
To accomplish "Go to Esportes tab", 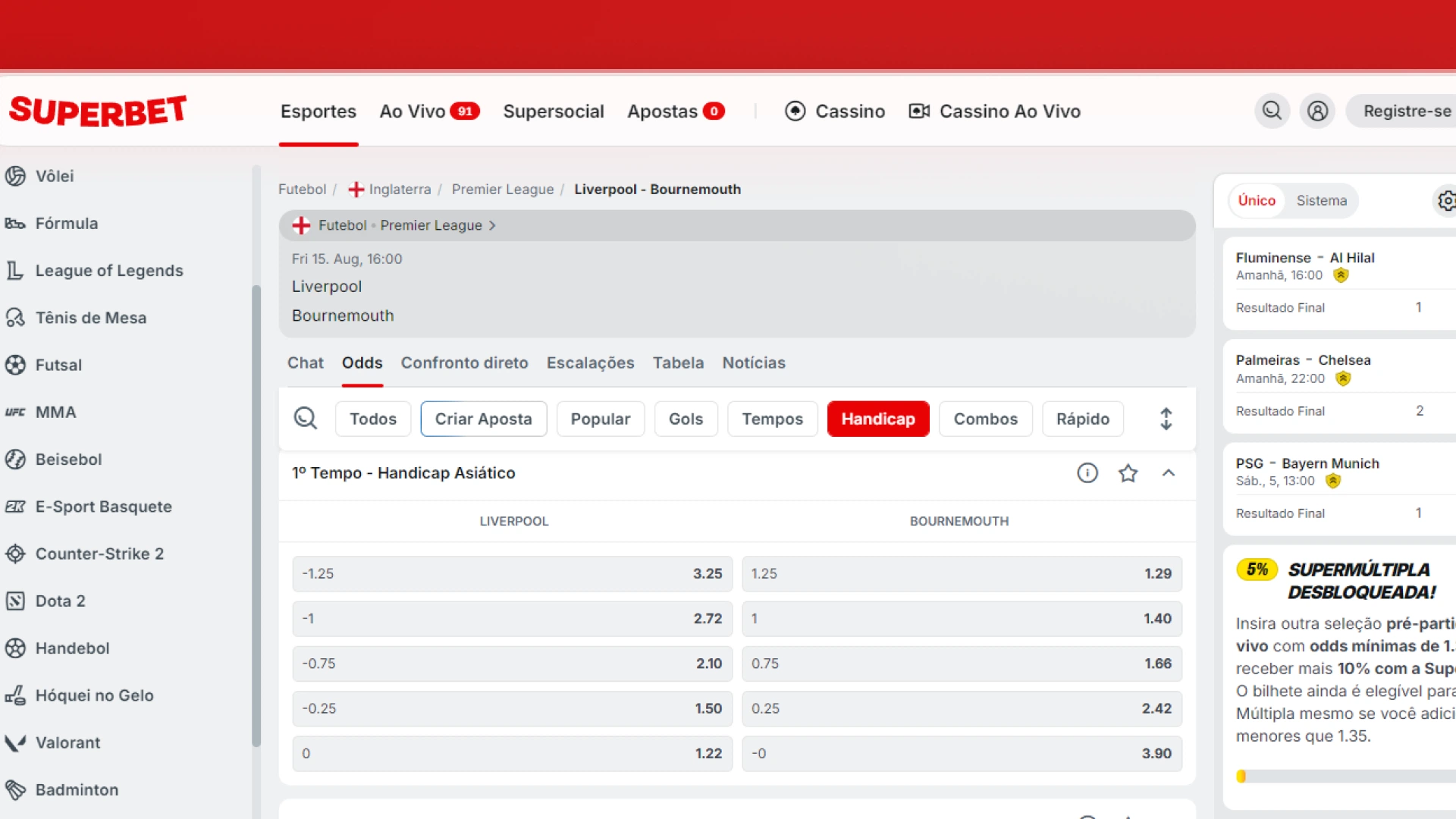I will [318, 111].
